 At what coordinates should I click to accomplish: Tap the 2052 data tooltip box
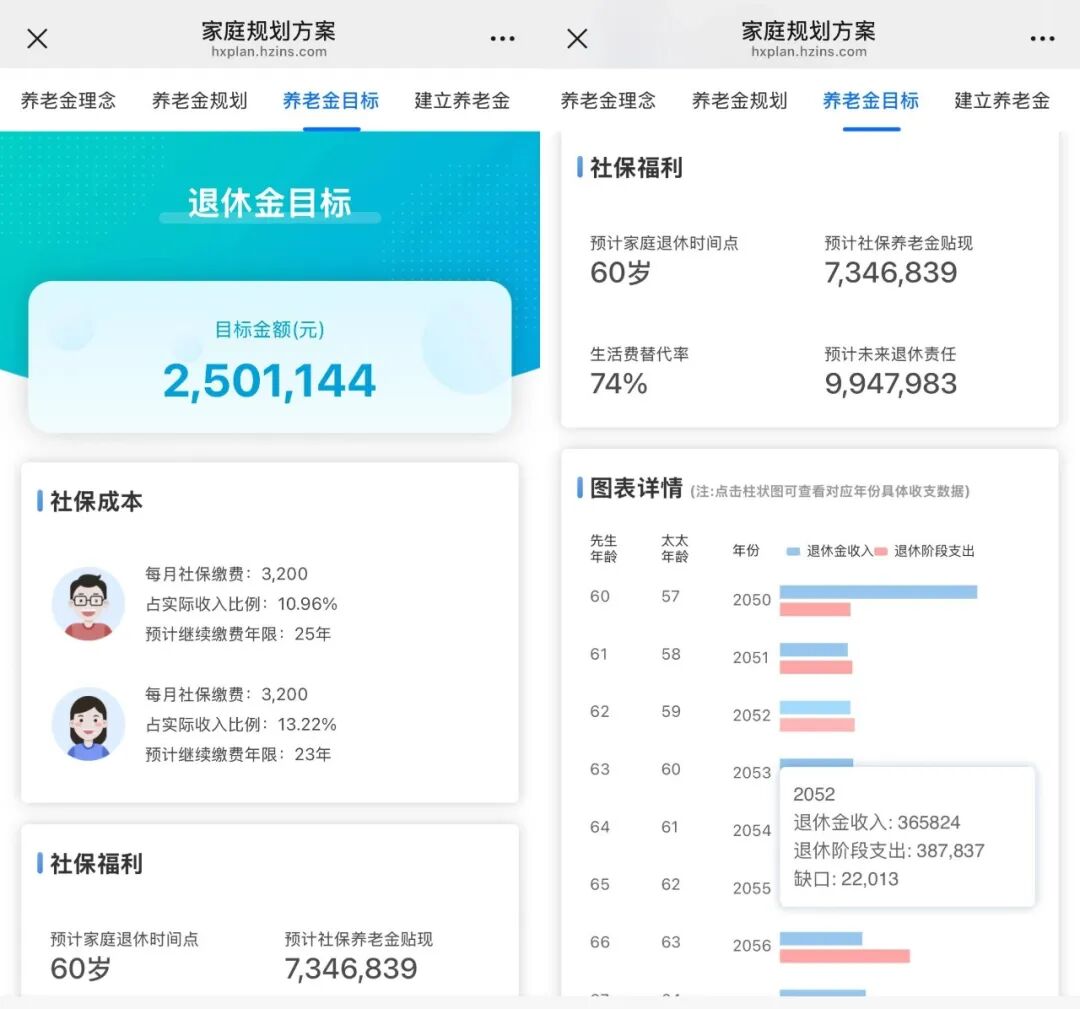[x=906, y=837]
